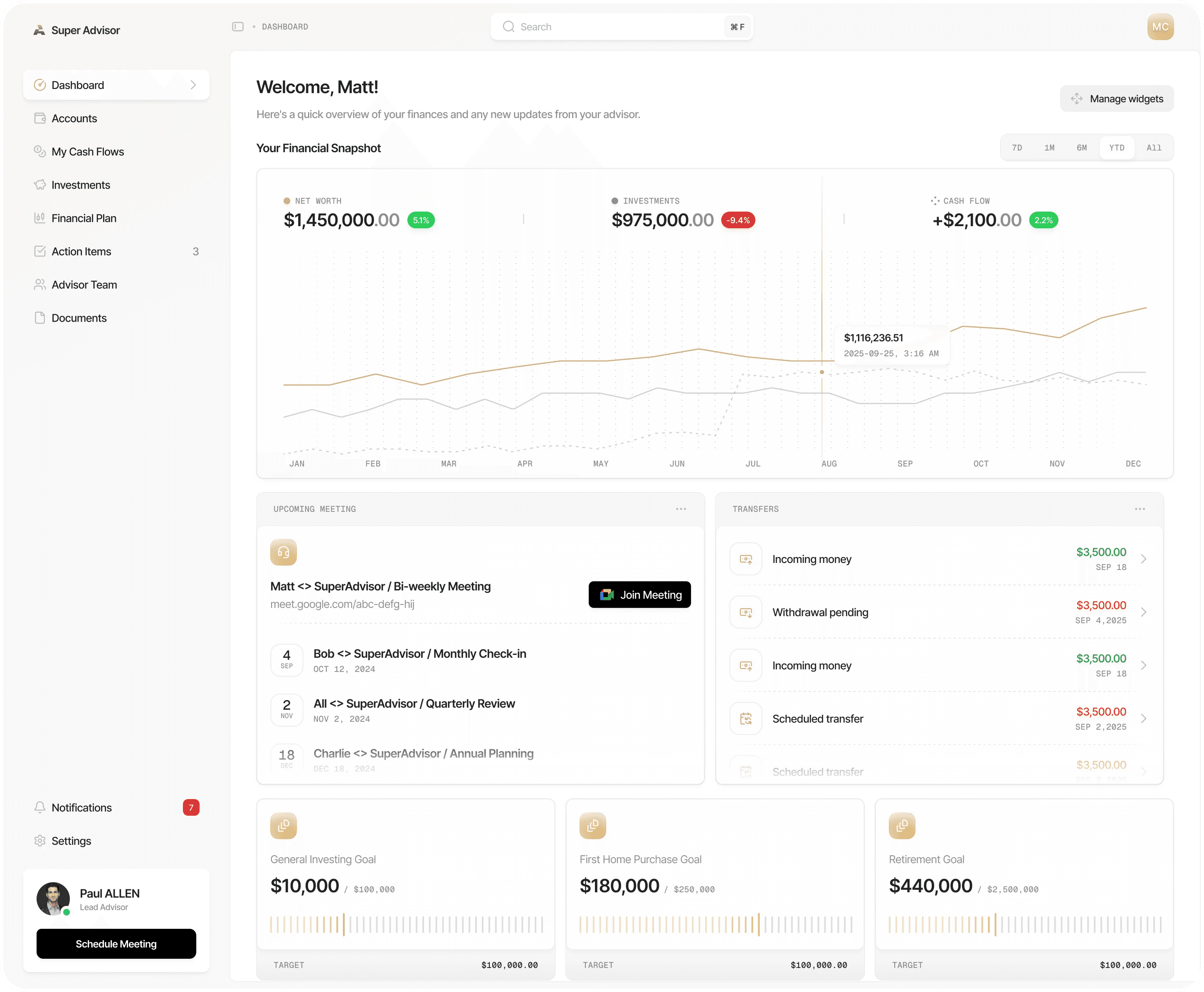The width and height of the screenshot is (1204, 992).
Task: Open Advisor Team via its people icon
Action: click(x=40, y=284)
